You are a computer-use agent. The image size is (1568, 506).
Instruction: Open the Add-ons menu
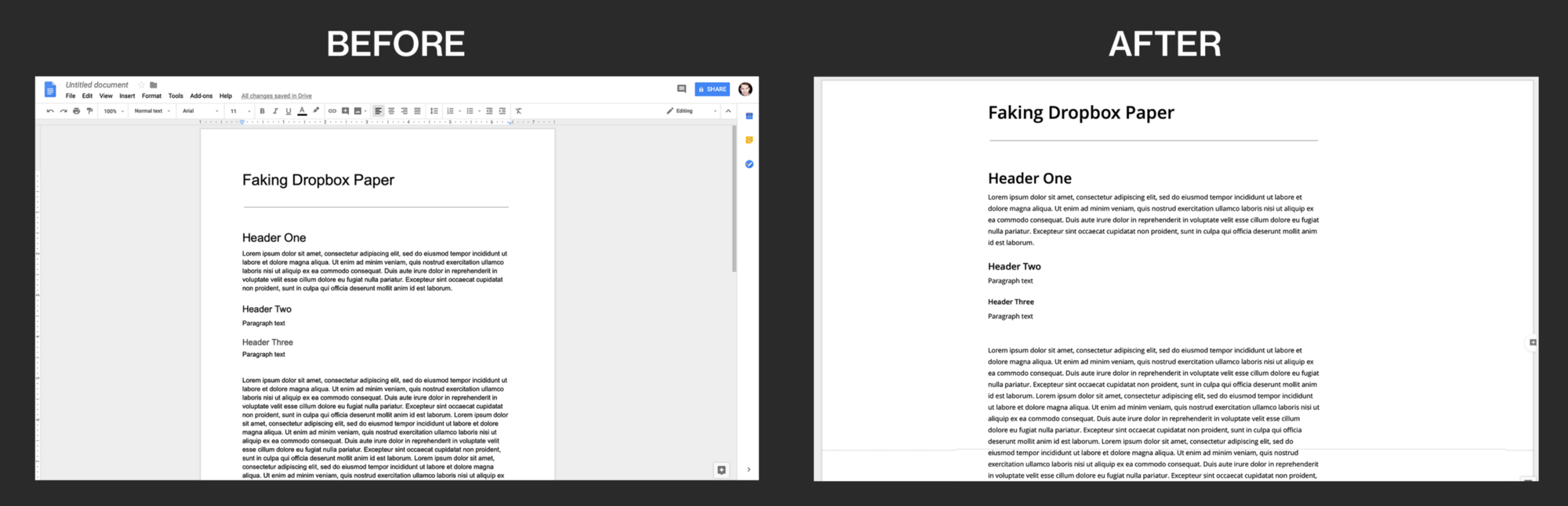pos(201,96)
